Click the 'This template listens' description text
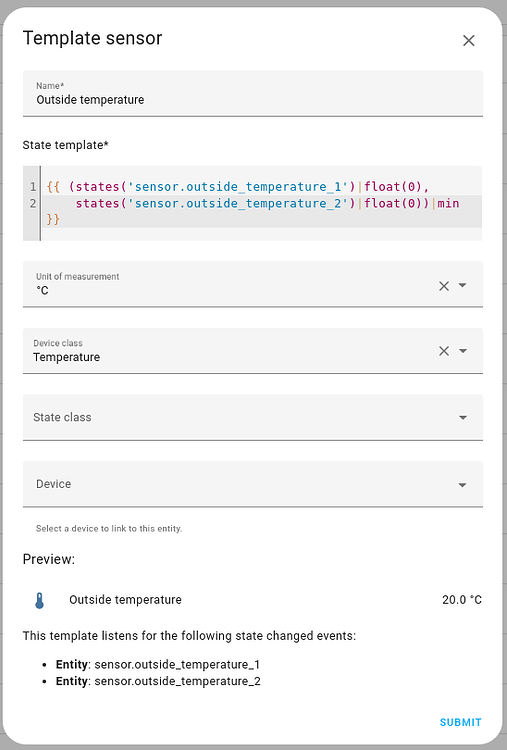This screenshot has width=507, height=750. pos(189,636)
